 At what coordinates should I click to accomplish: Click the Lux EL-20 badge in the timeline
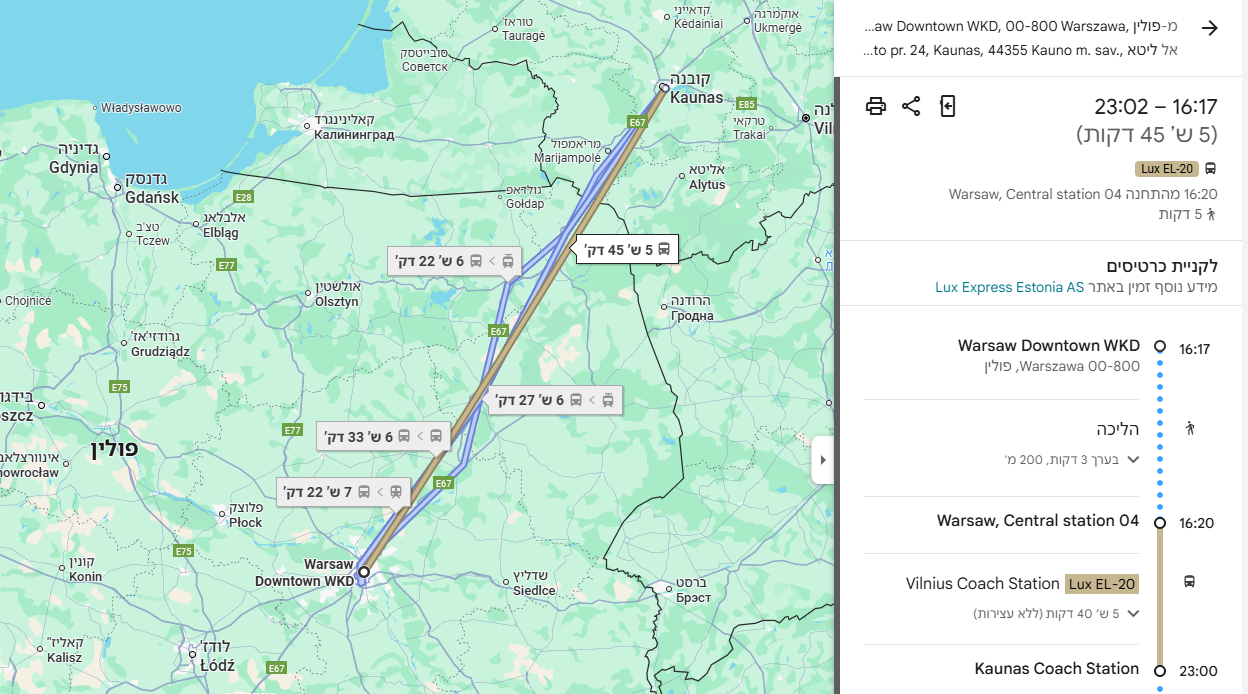[1102, 584]
